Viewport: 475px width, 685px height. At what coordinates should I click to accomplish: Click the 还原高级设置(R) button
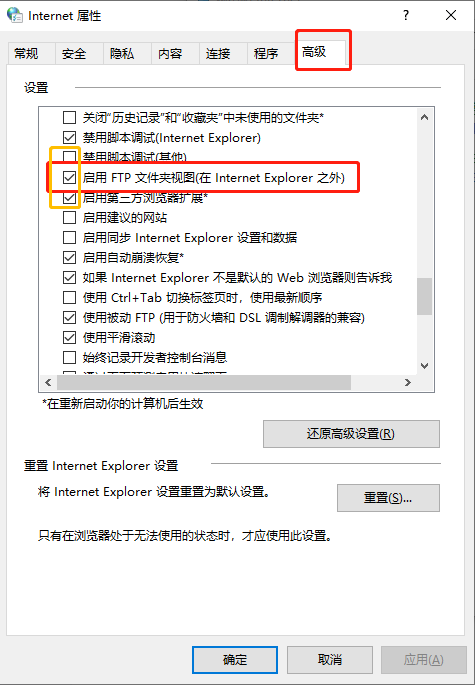(351, 434)
